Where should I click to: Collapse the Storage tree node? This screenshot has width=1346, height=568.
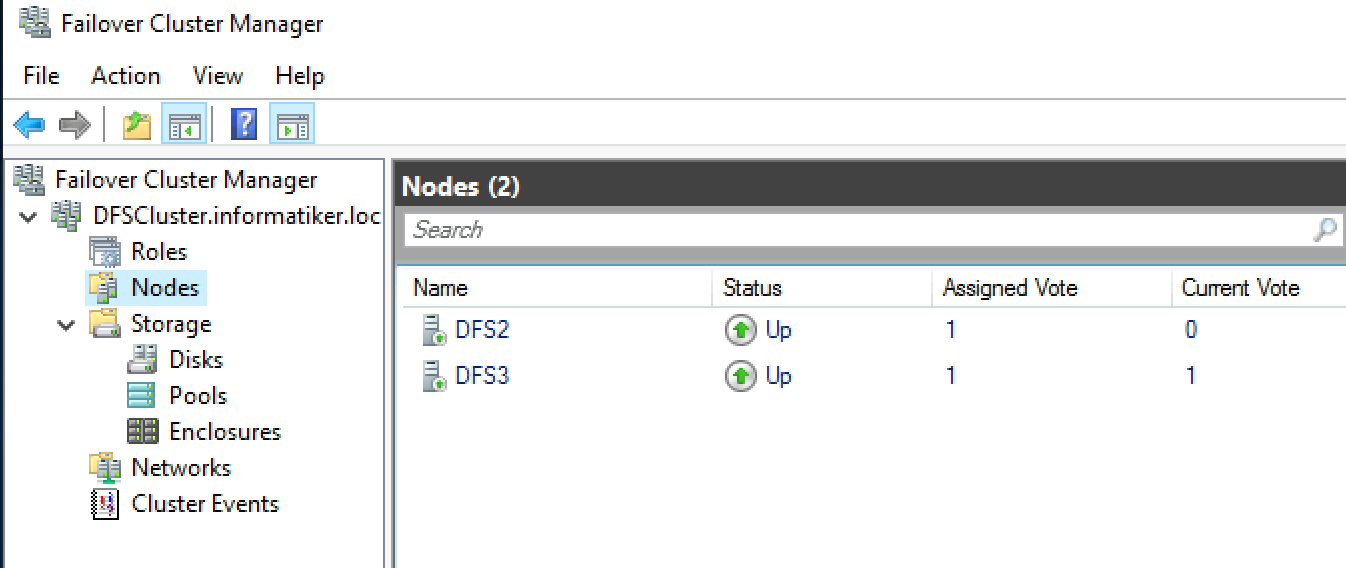(67, 324)
